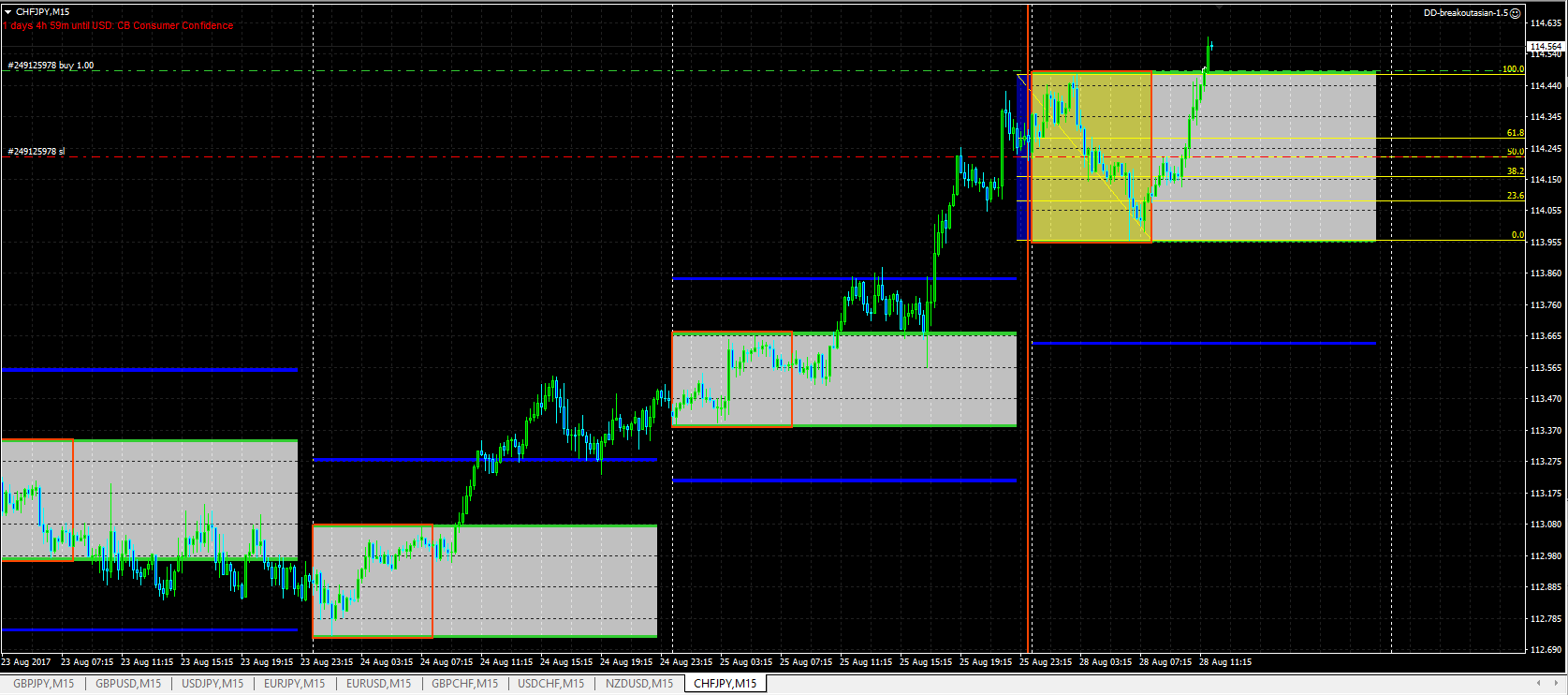Screen dimensions: 1568x695
Task: Click the Fibonacci 0.0 level label
Action: pos(1517,235)
